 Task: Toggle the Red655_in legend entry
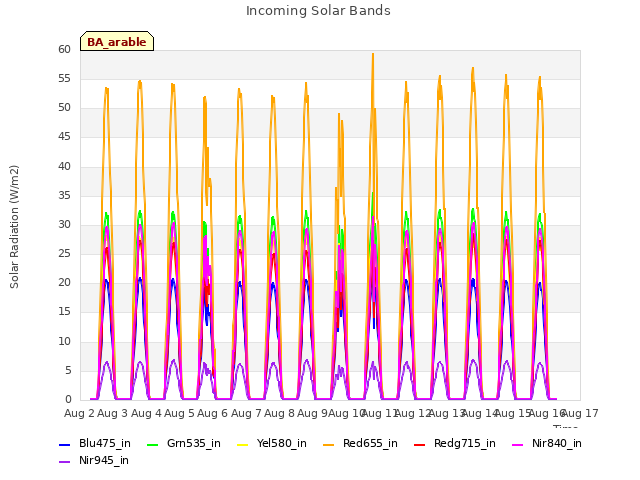(360, 444)
